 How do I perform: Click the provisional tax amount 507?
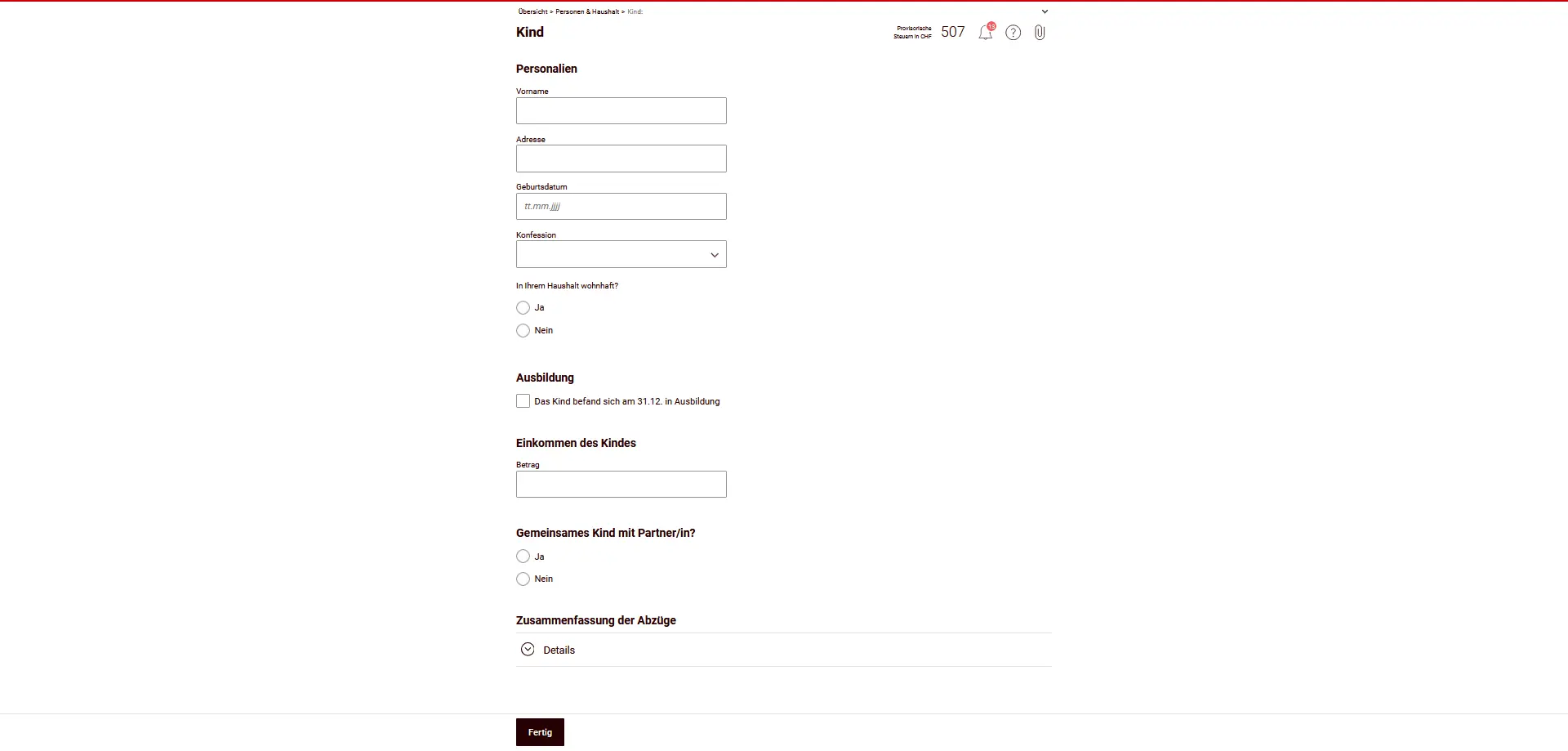952,32
